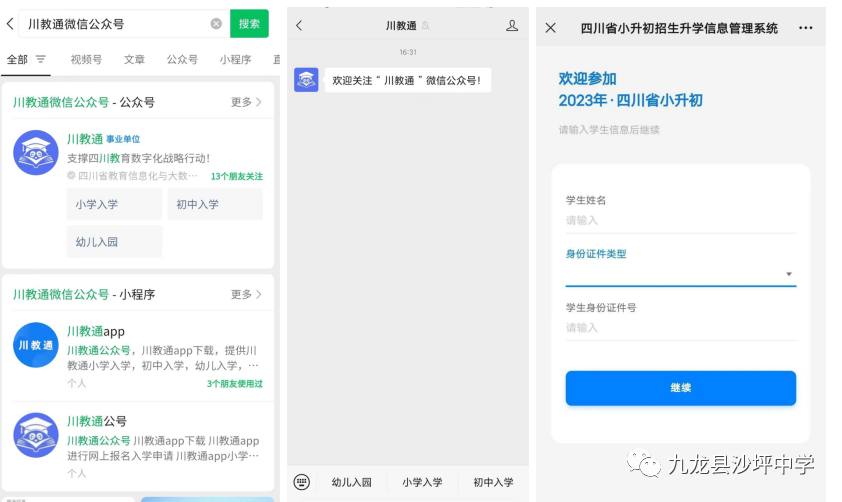Click the 学生姓名 input field
Screen dimensions: 842x502
pos(680,221)
